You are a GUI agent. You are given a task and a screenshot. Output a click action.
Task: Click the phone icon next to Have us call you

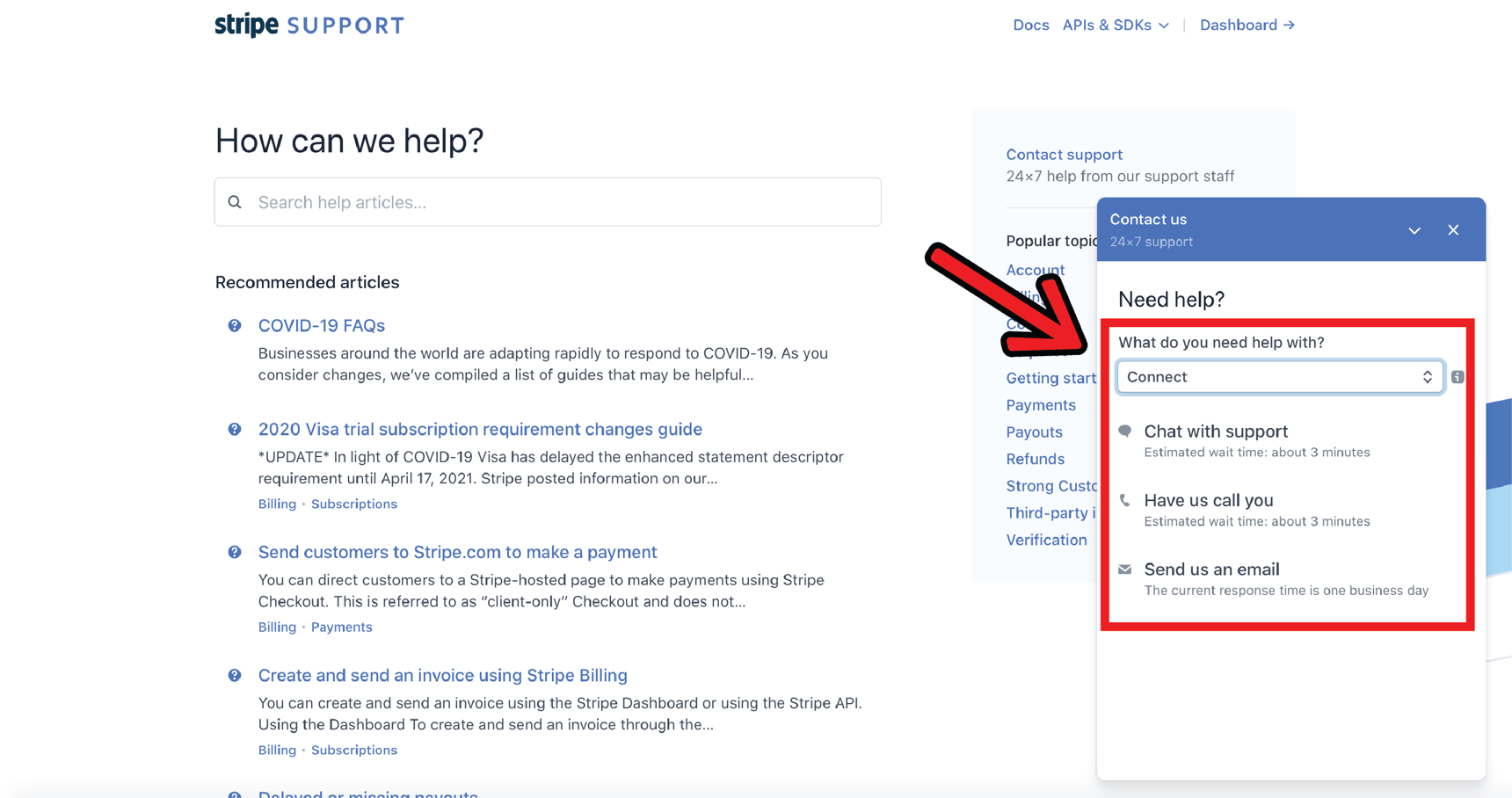(1125, 500)
